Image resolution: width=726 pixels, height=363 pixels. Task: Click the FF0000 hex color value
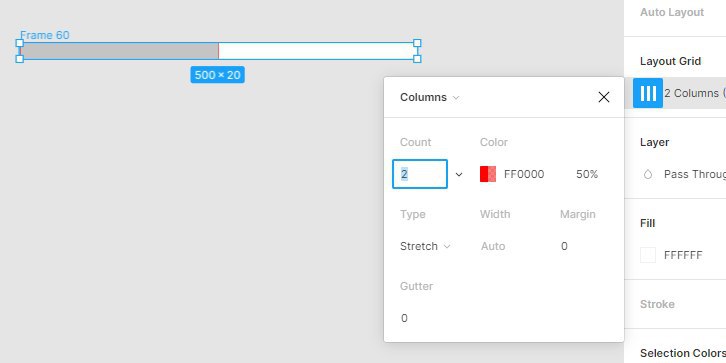pos(524,175)
